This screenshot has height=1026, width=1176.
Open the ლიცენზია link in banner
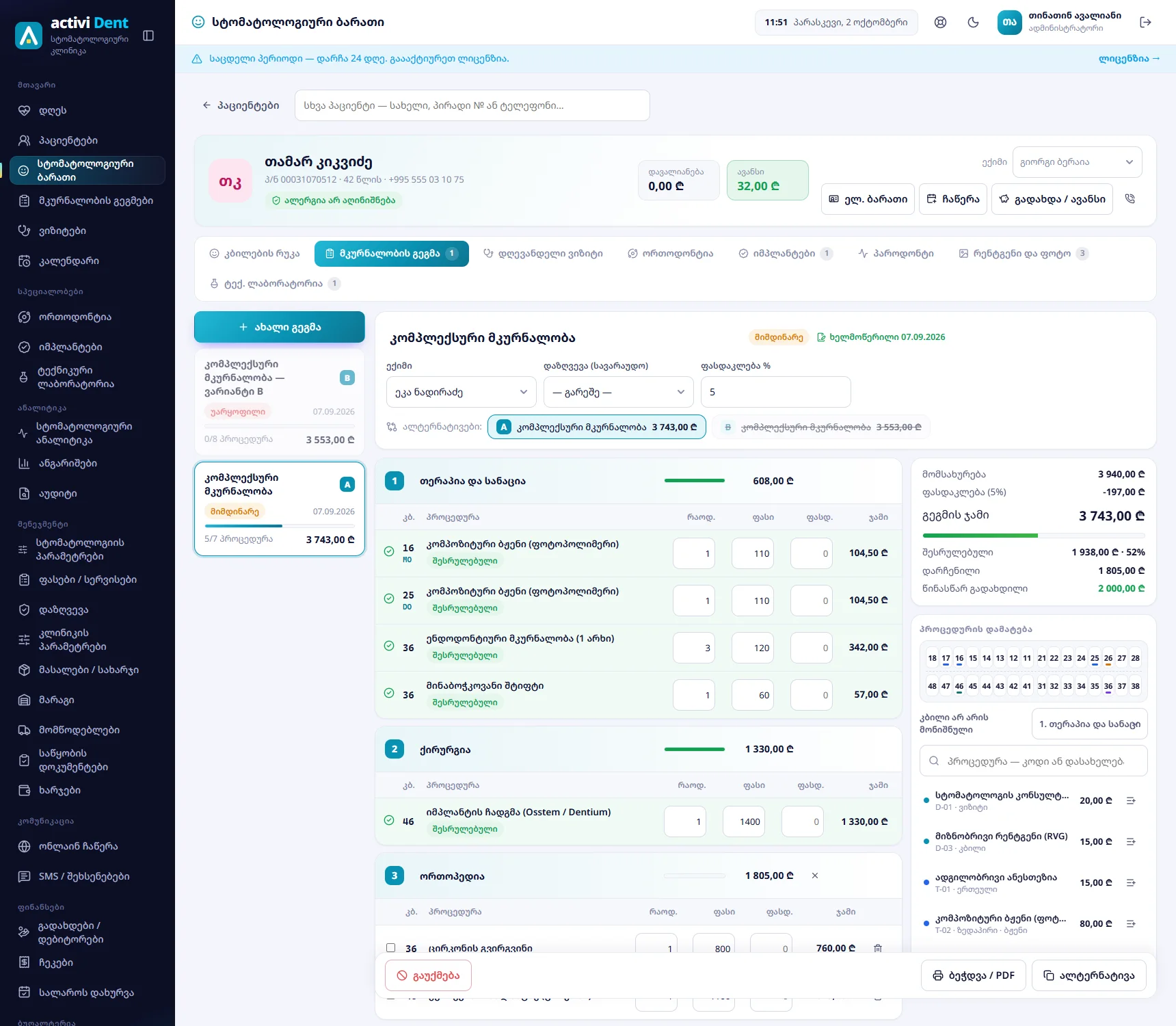pyautogui.click(x=1129, y=59)
